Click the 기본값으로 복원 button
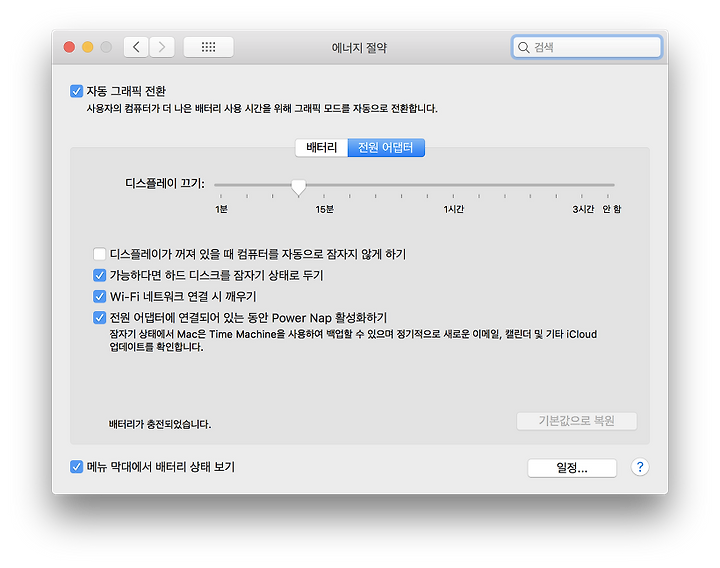 [x=577, y=421]
